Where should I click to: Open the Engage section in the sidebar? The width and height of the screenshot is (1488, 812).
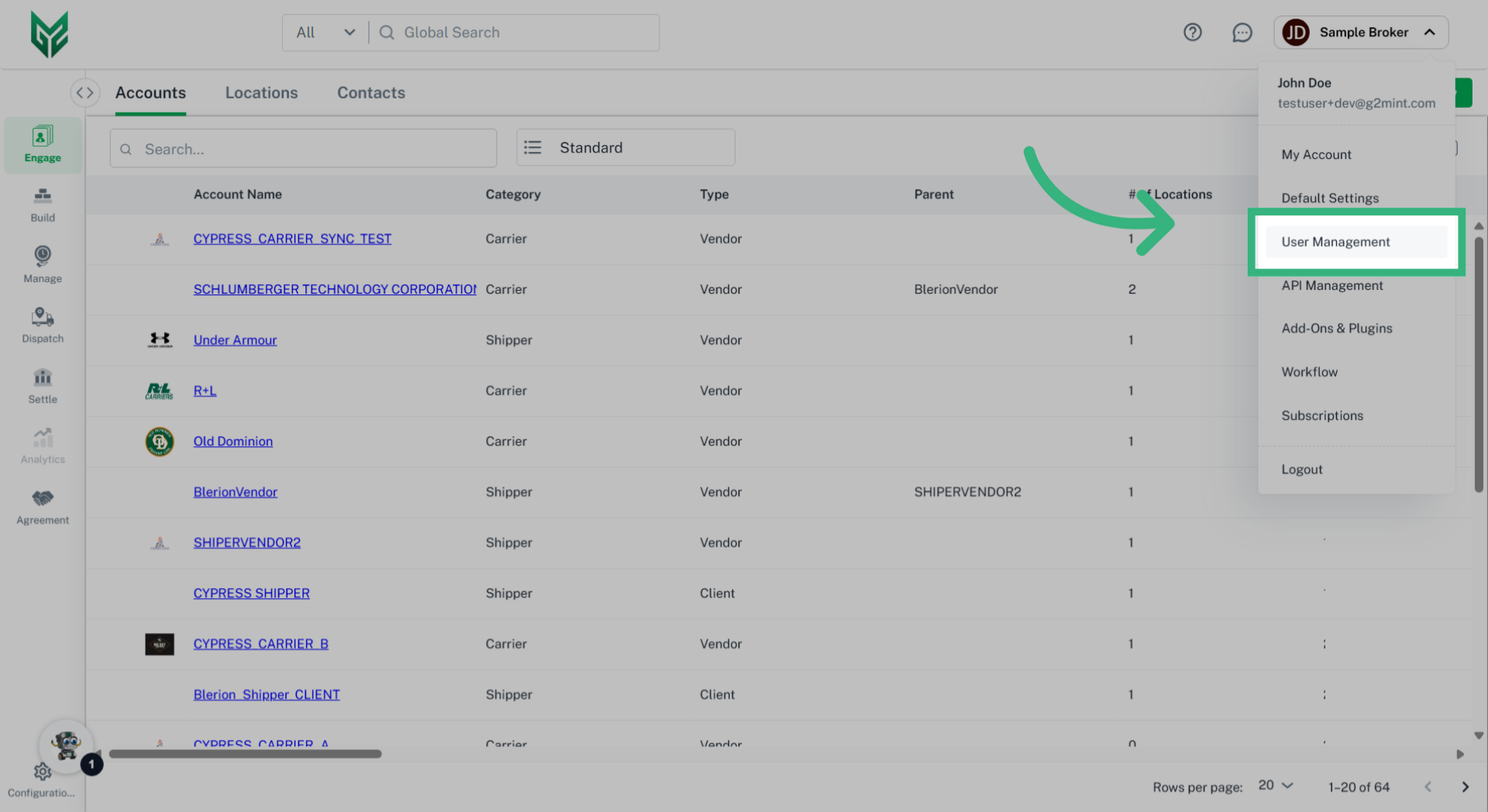[x=42, y=143]
